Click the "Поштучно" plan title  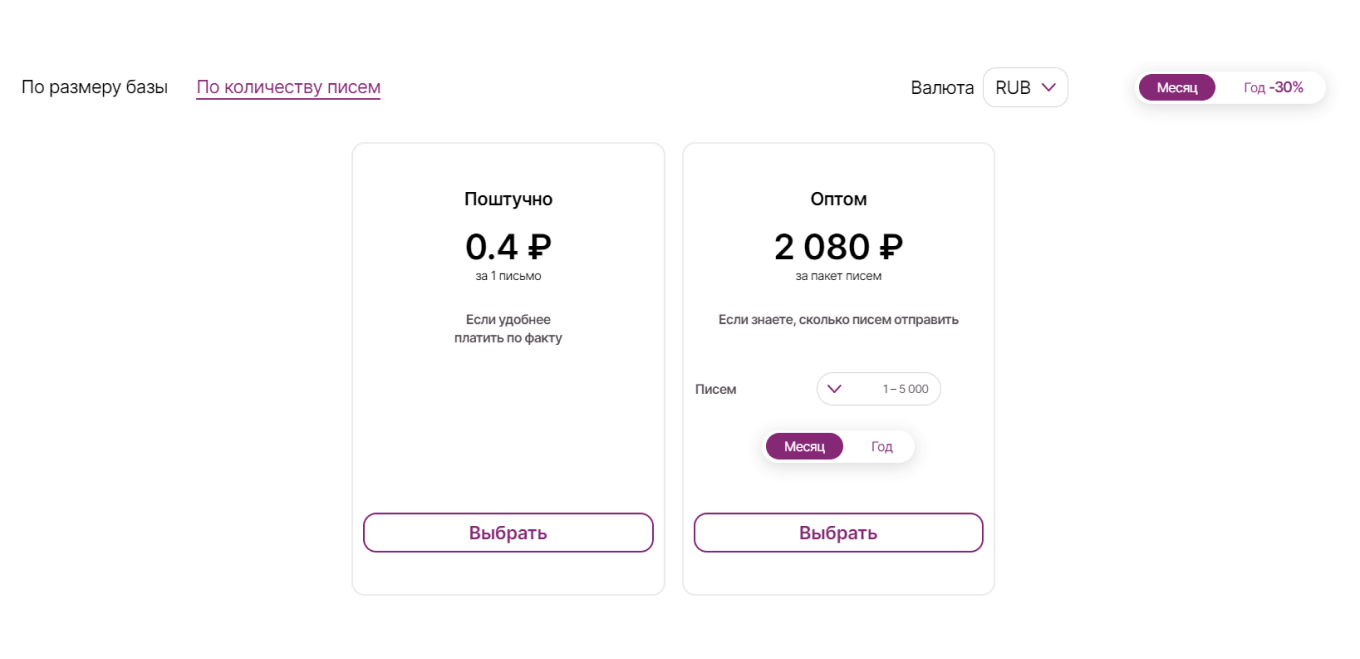pyautogui.click(x=508, y=199)
